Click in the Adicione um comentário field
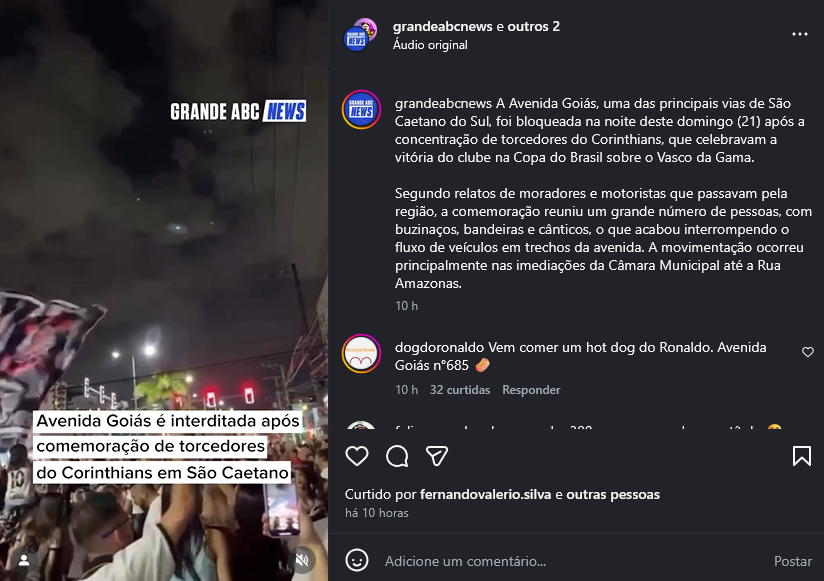This screenshot has width=824, height=581. point(573,561)
